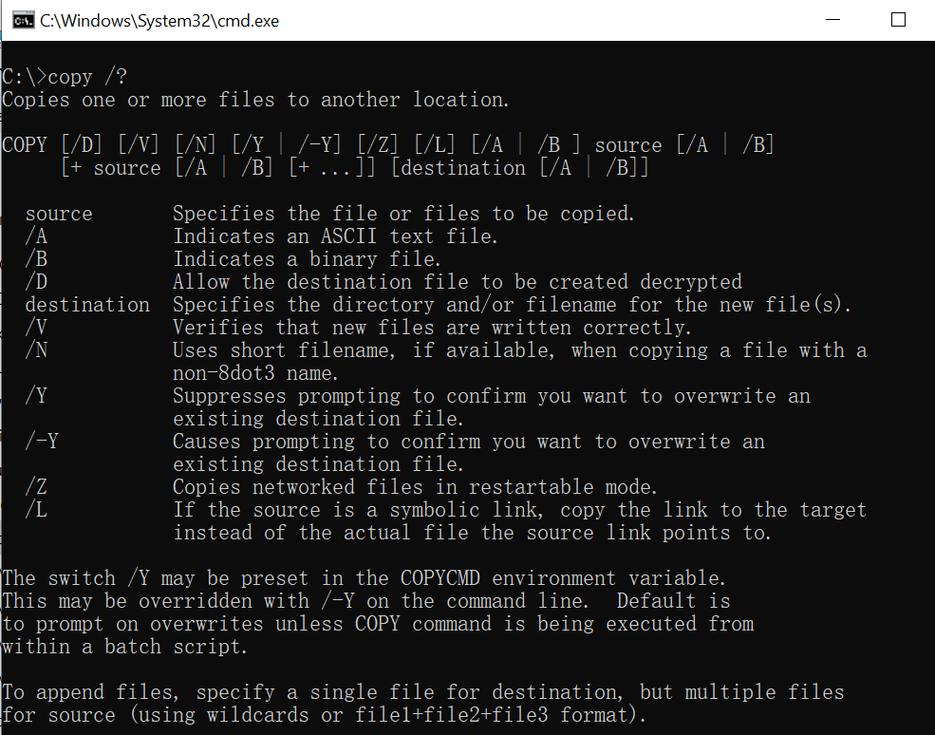This screenshot has height=735, width=935.
Task: Click "Copies networked files in restartable mode"
Action: coord(415,487)
